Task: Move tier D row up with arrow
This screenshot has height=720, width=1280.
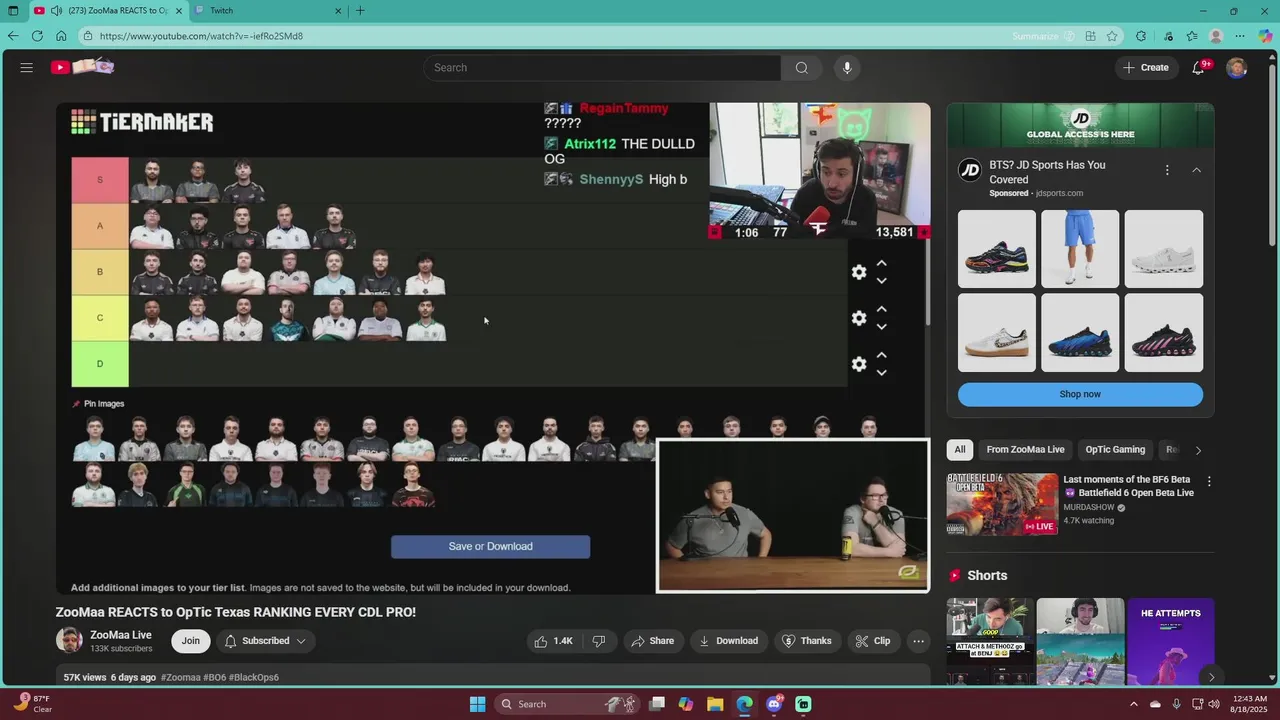Action: 882,355
